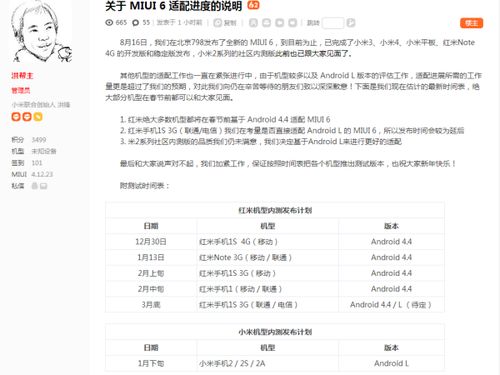
Task: Click numbered point 1 about Android 4.4
Action: pyautogui.click(x=225, y=119)
